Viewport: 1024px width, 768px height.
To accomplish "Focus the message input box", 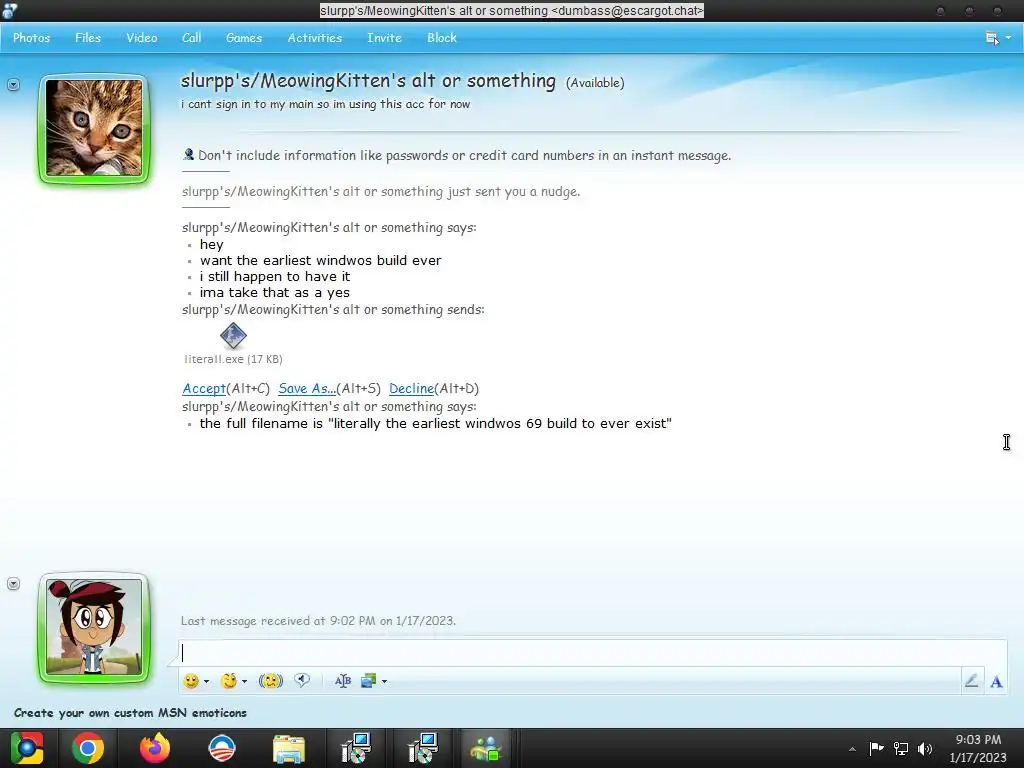I will 592,652.
